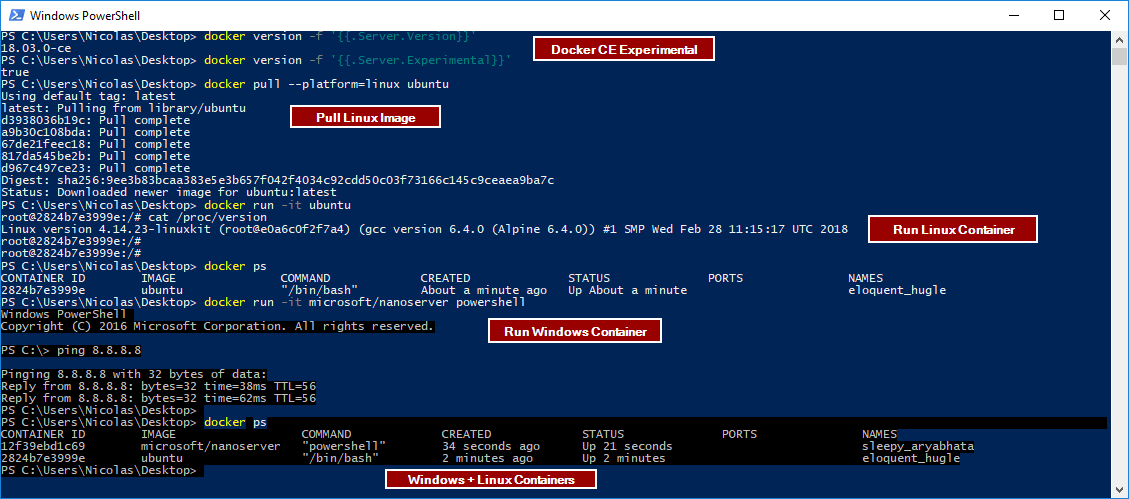Click "Status: Downloaded newer image for ubuntu:latest"
Viewport: 1129px width, 499px height.
tap(169, 192)
